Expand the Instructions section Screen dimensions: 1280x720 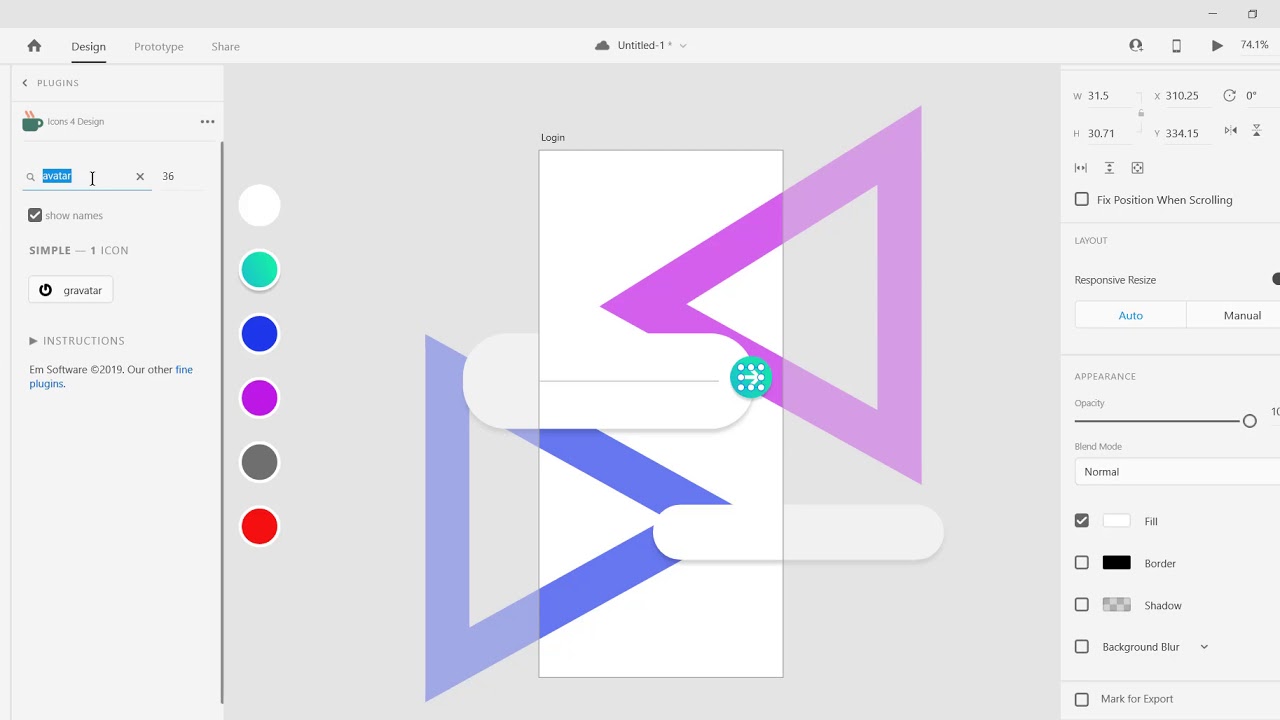coord(77,341)
